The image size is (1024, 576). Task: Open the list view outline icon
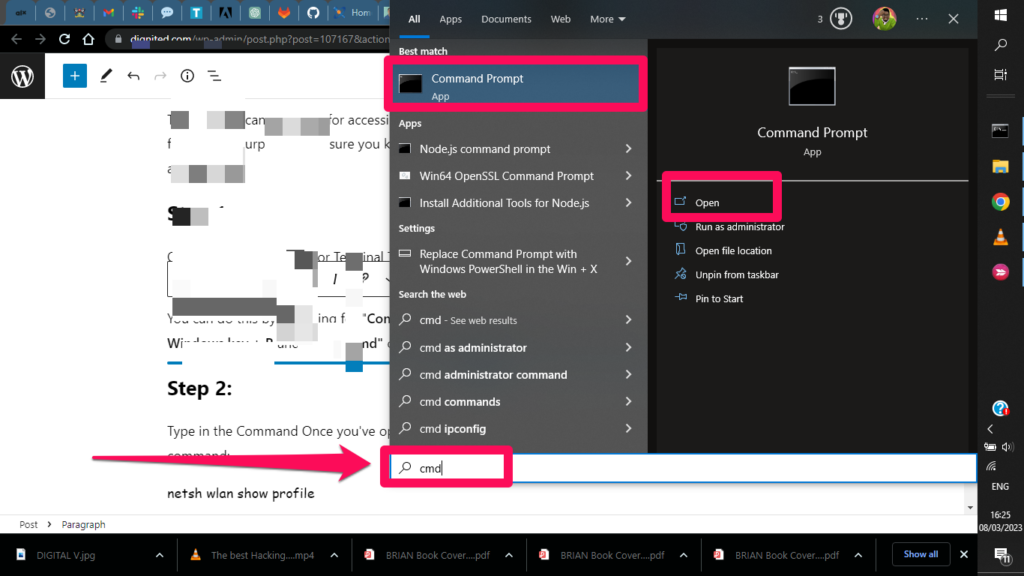214,76
